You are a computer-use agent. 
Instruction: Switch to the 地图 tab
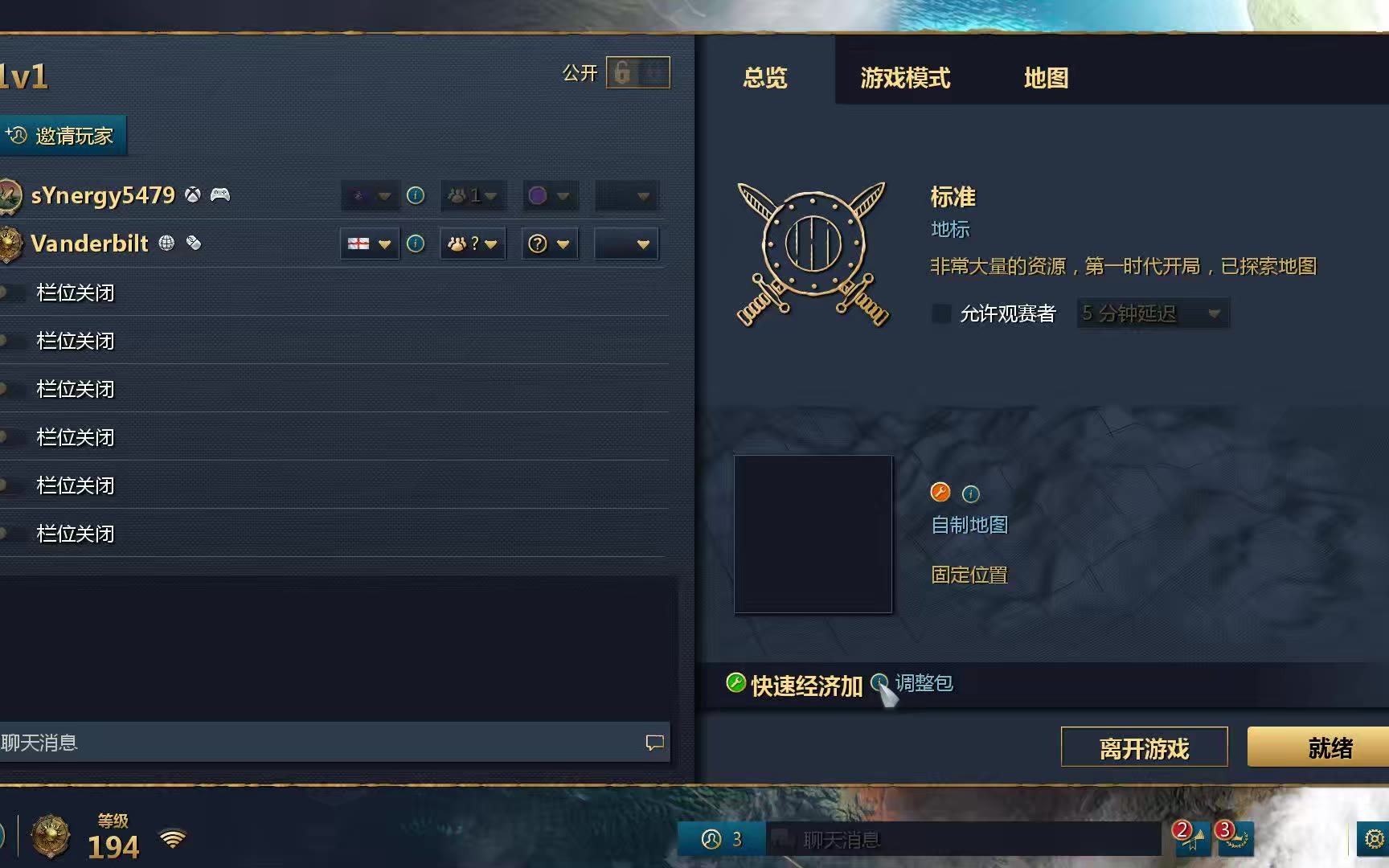pos(1046,78)
